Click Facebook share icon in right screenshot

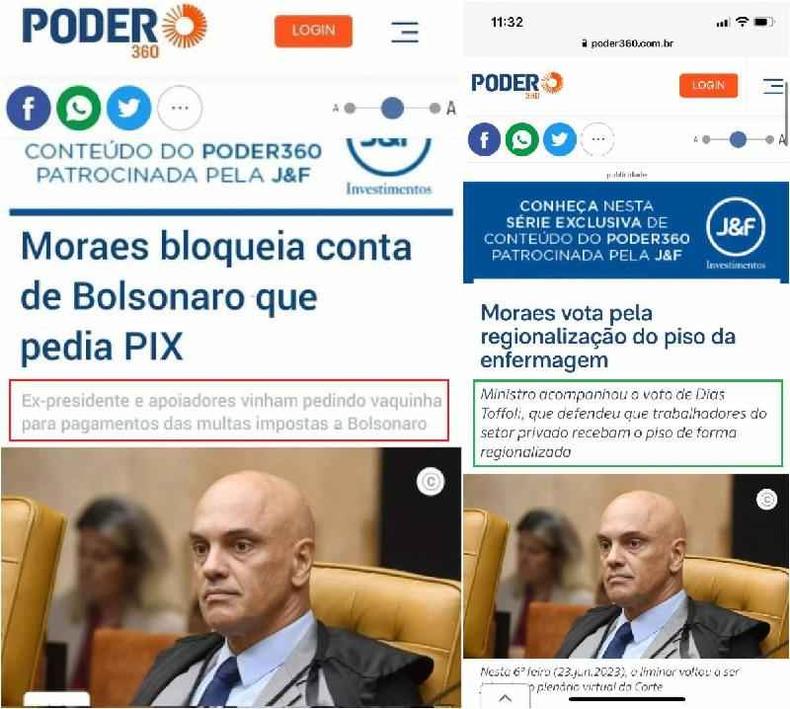(x=484, y=139)
